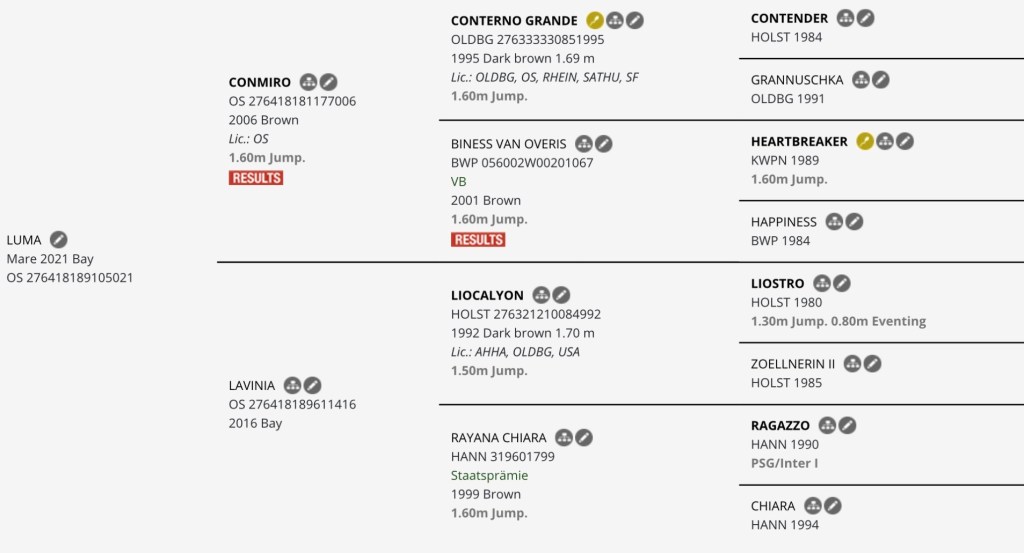Edit the Chiara entry via pencil icon
The width and height of the screenshot is (1024, 553).
coord(833,506)
